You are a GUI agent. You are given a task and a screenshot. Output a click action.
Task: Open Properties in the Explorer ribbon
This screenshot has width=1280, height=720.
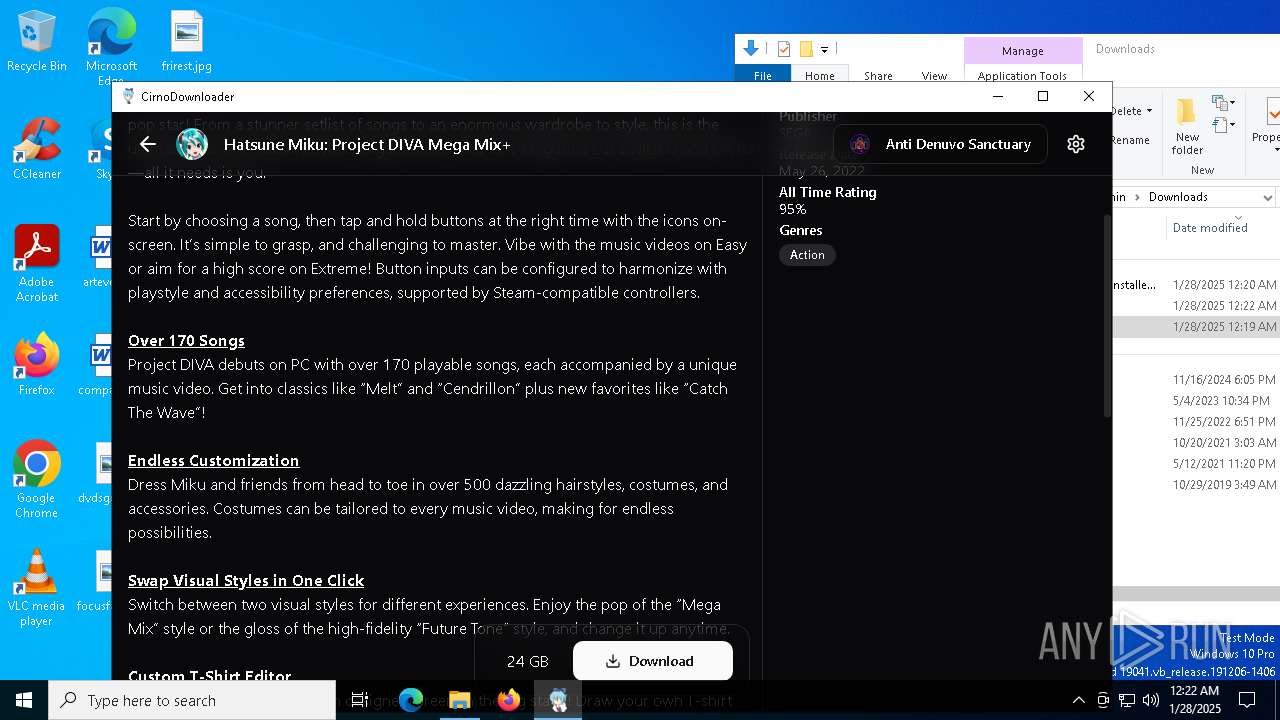1265,122
